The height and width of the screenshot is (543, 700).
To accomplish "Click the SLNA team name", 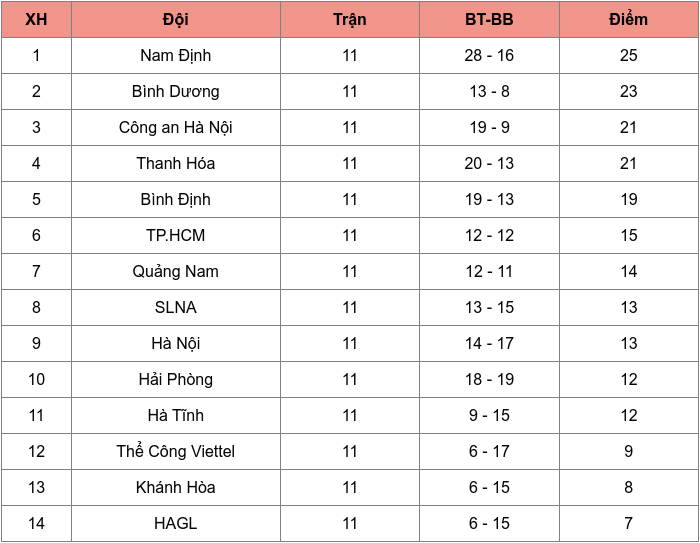I will (x=176, y=307).
